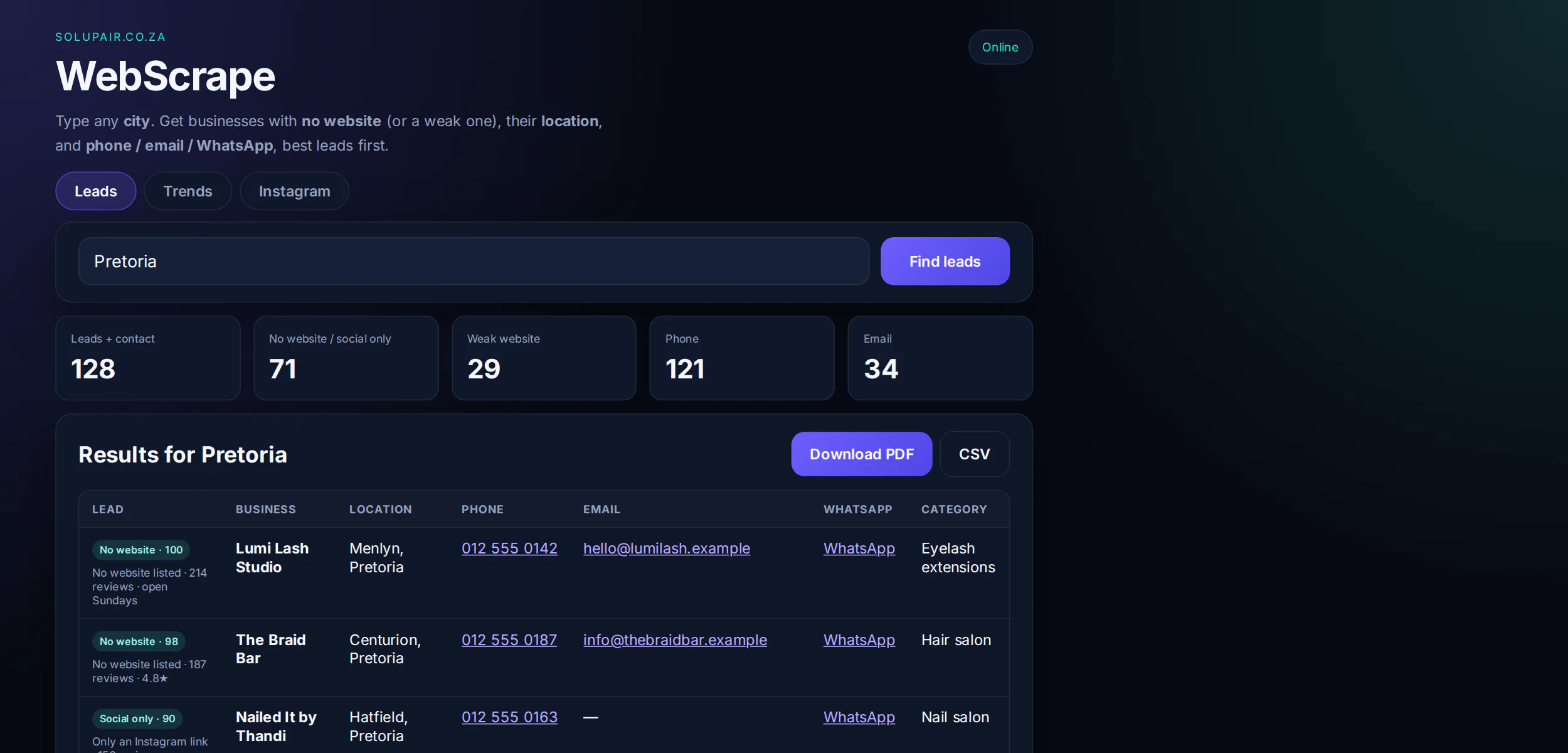Open the Trends tab
This screenshot has height=753, width=1568.
point(188,191)
